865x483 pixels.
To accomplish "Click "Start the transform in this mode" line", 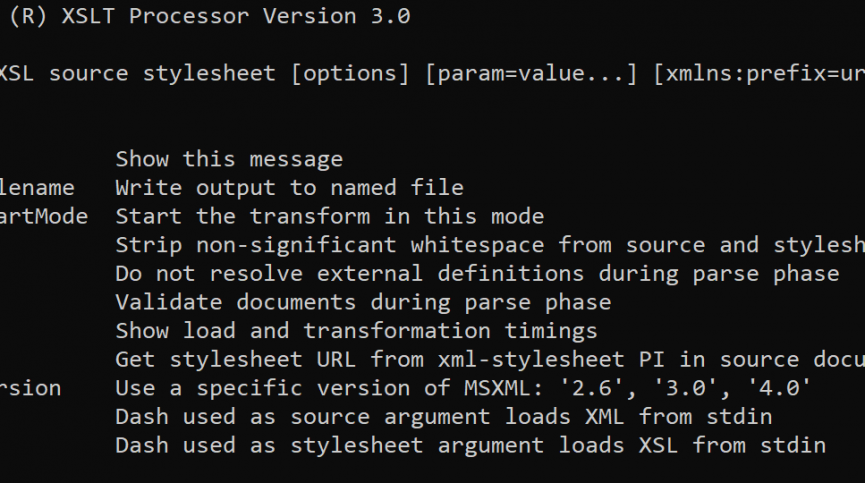I will (x=329, y=216).
